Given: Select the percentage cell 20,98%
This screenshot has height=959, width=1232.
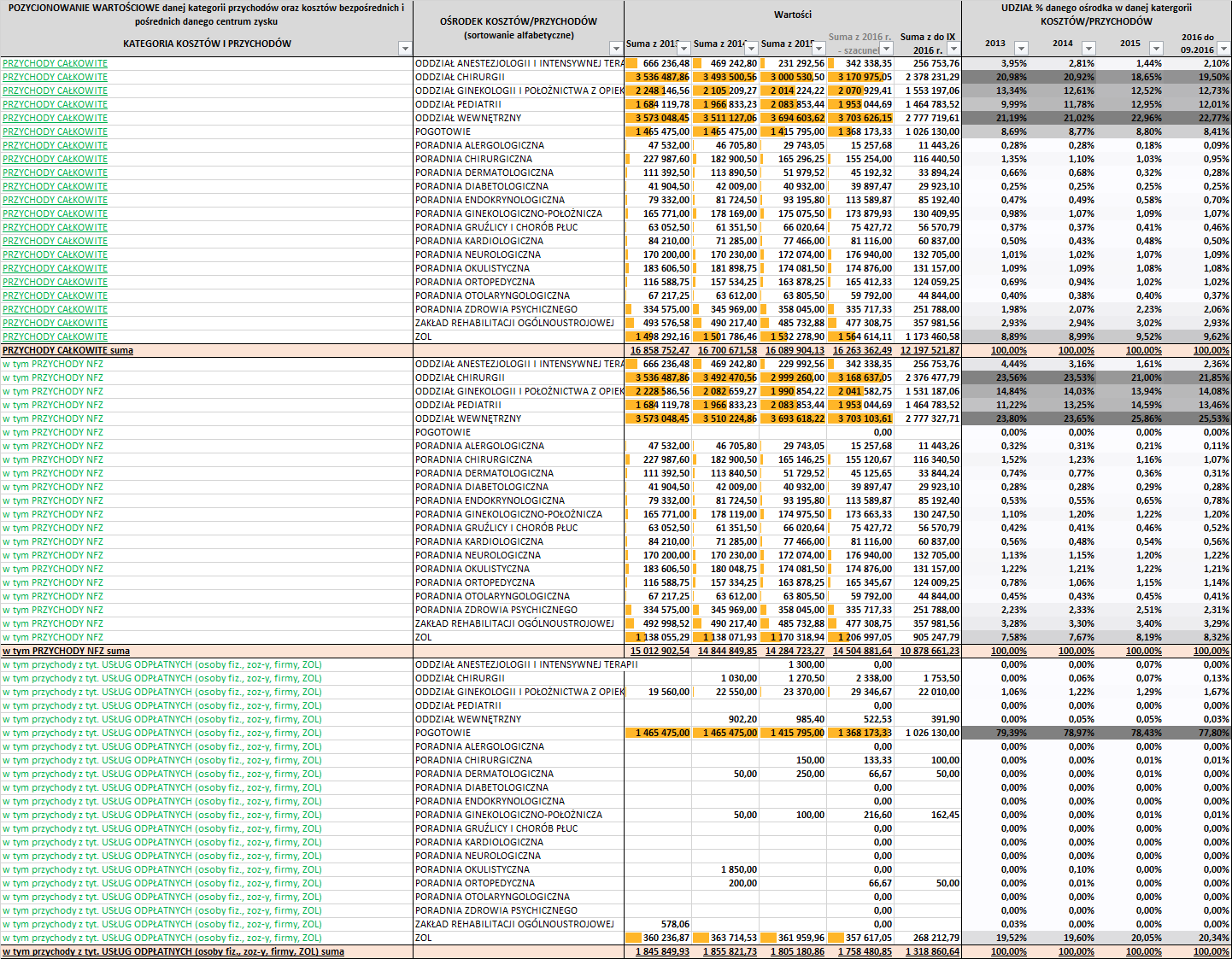Looking at the screenshot, I should 995,77.
